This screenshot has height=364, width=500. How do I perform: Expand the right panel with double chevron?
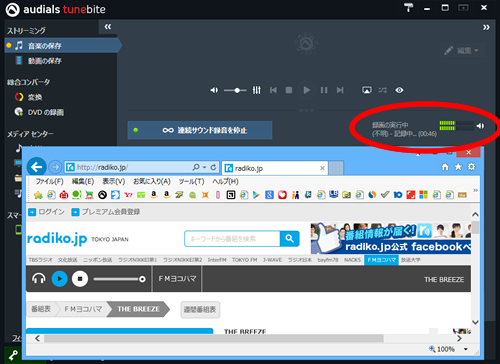tap(486, 27)
